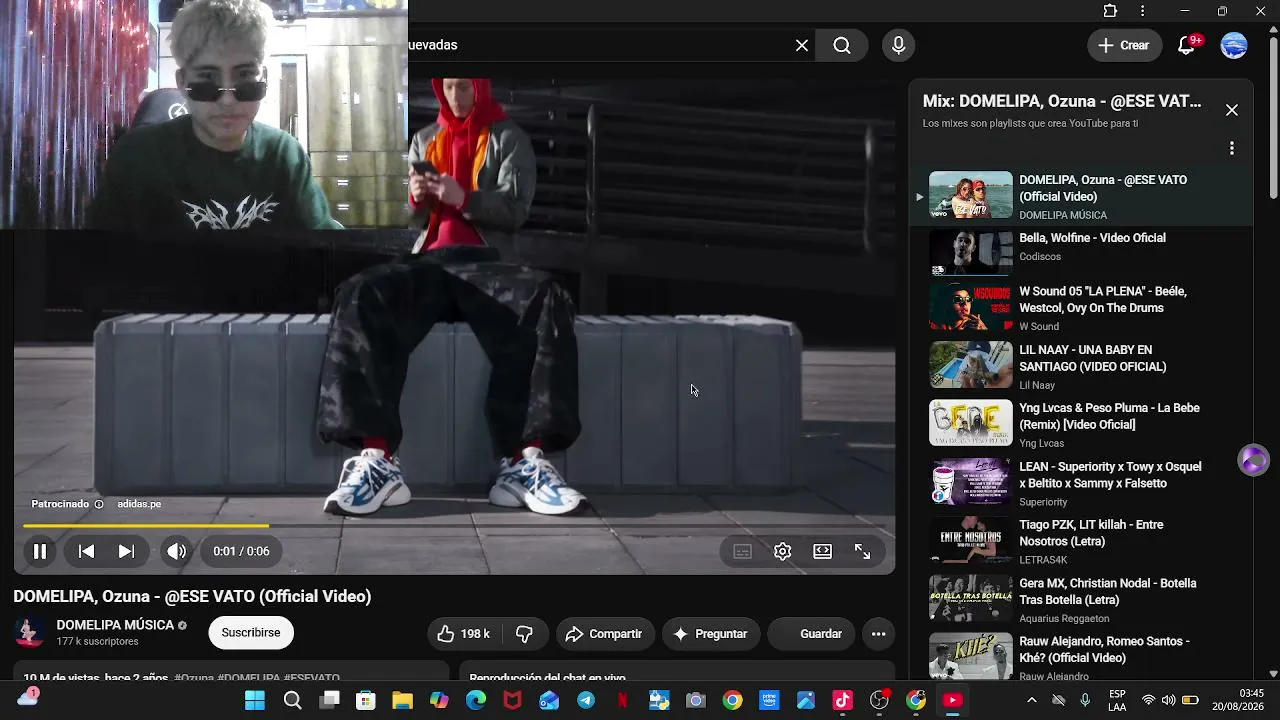Play Tiago PZK, LIT killah - Entre Nosotros
This screenshot has width=1280, height=720.
(x=1080, y=541)
